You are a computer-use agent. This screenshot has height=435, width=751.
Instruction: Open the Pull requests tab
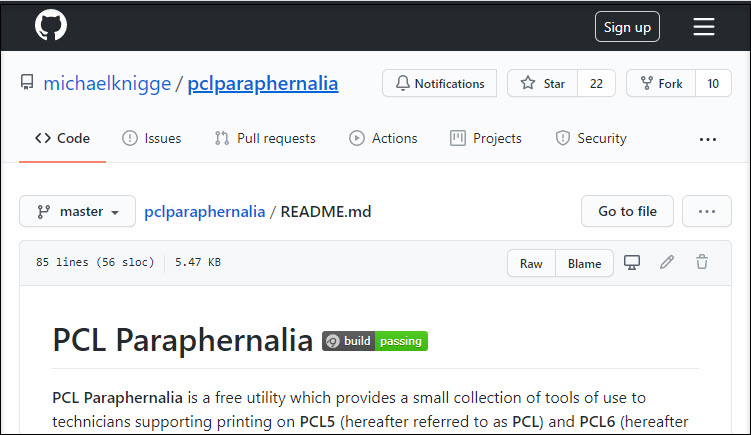(265, 138)
